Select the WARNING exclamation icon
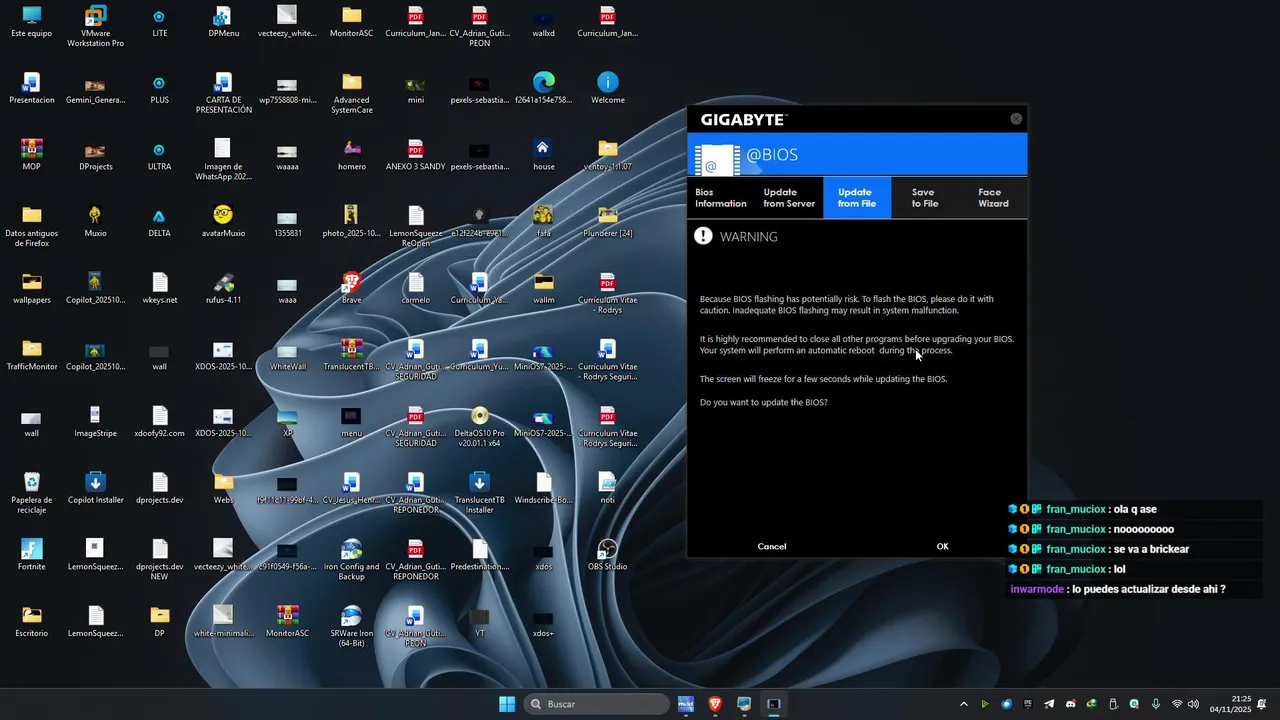 (x=704, y=236)
